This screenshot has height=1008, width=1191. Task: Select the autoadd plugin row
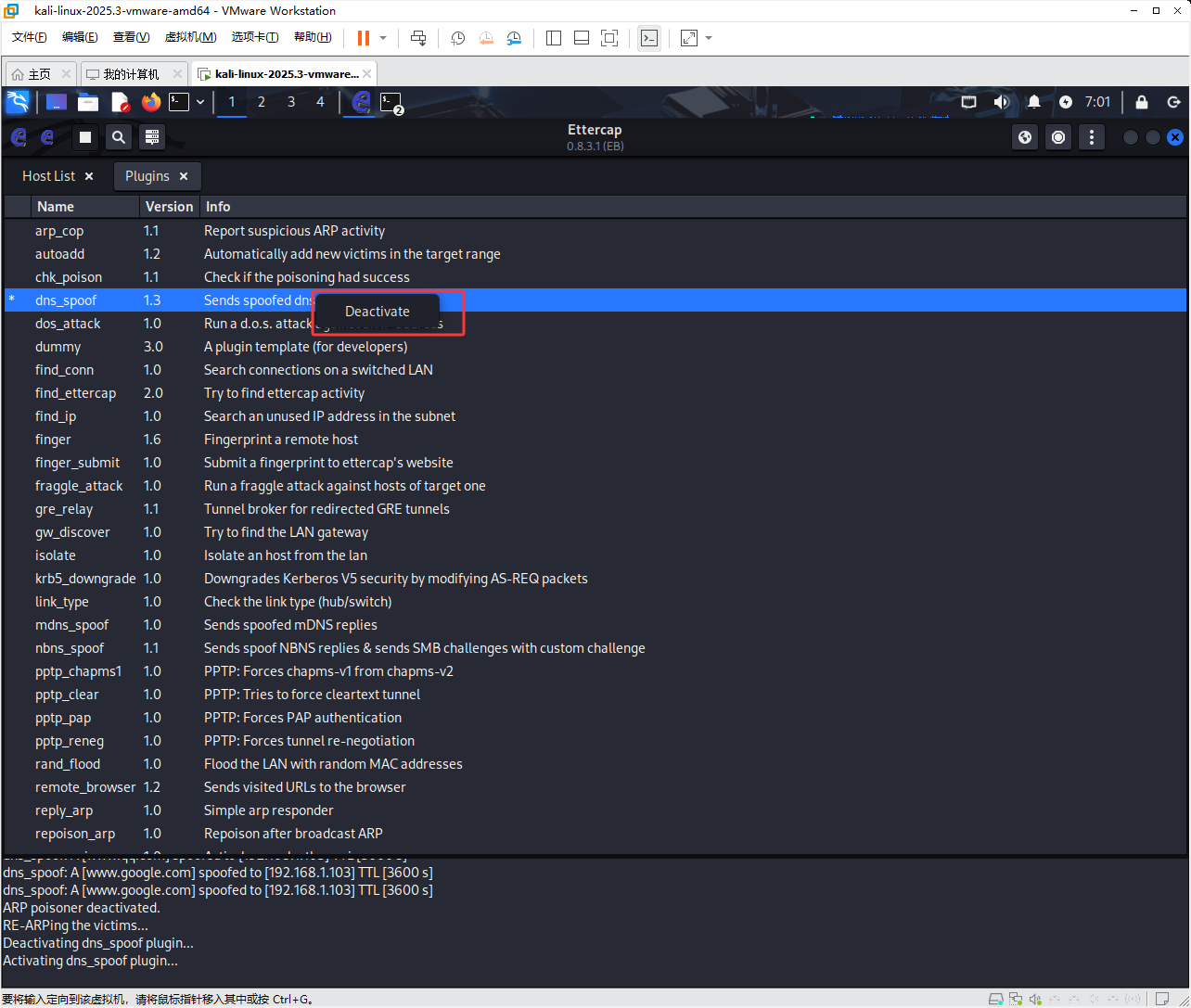pos(595,254)
